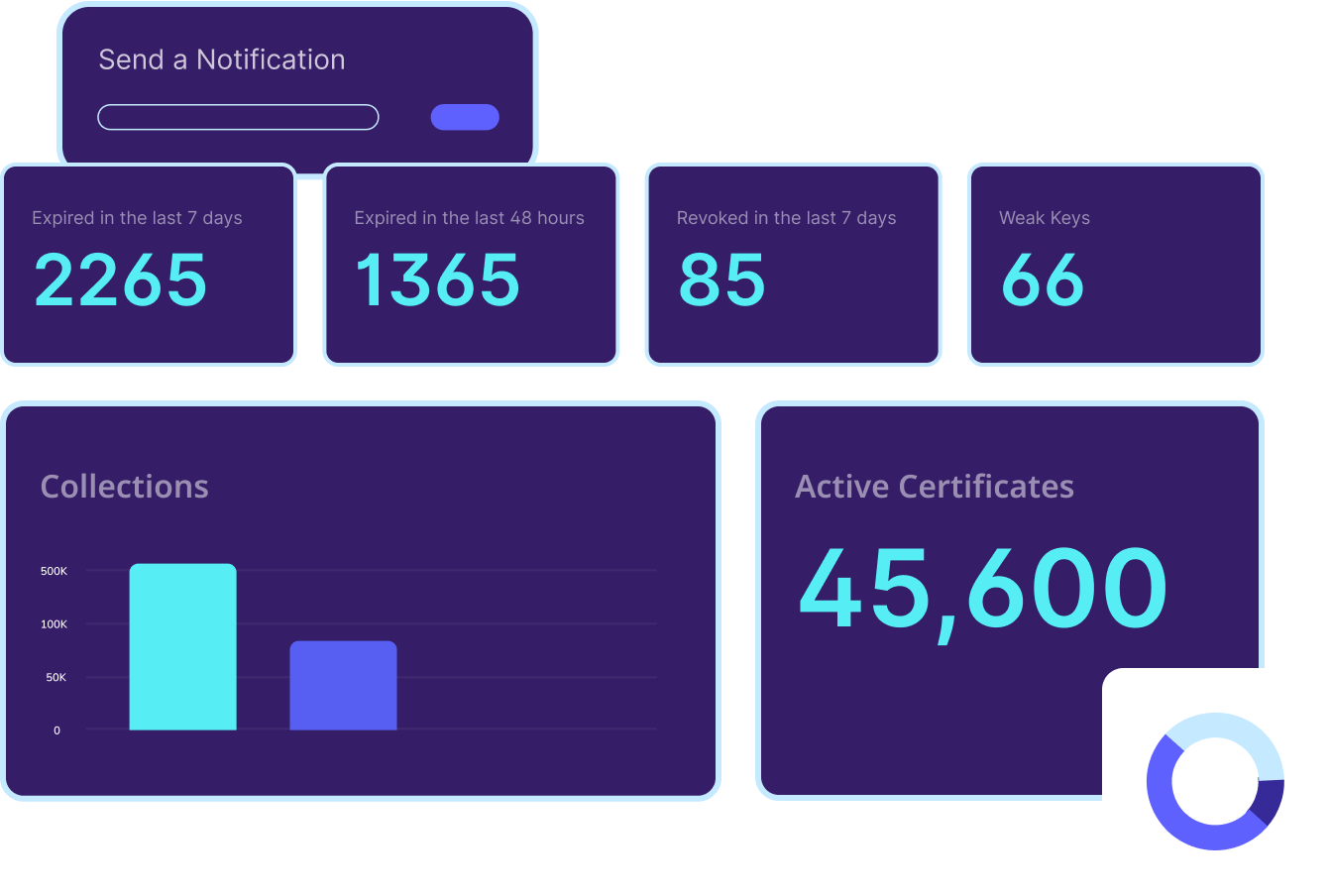Click the 2265 expired count
1330x896 pixels.
pos(120,280)
